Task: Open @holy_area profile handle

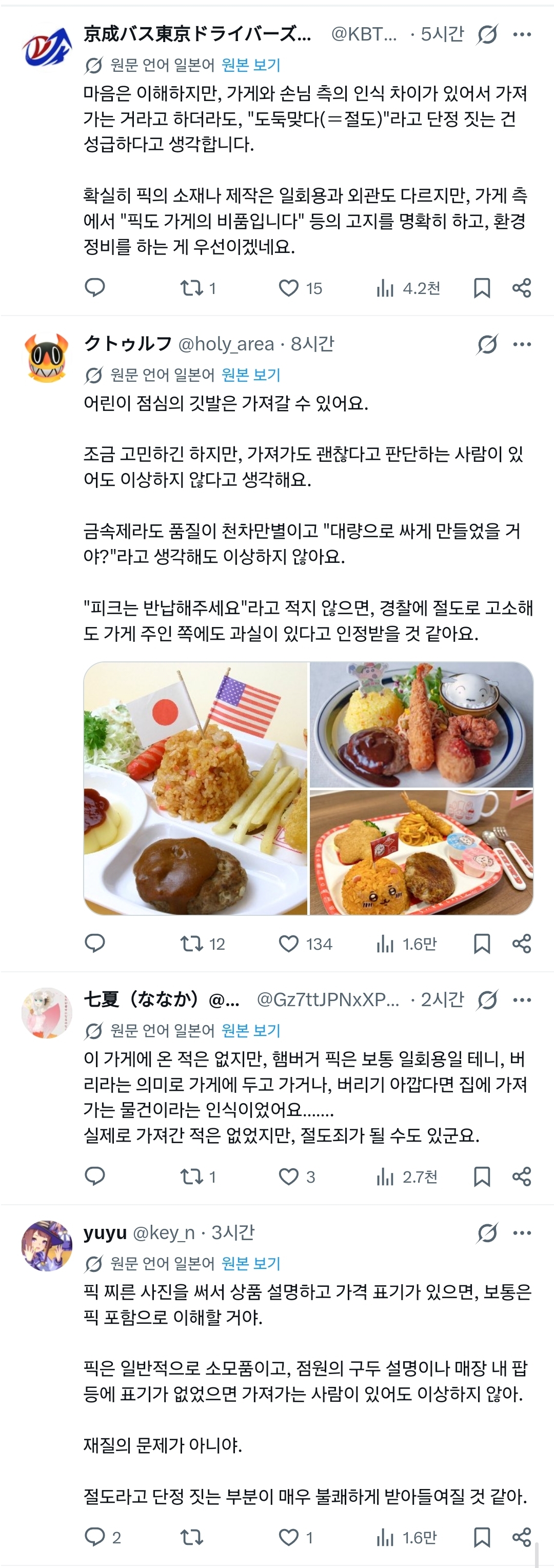Action: coord(226,344)
